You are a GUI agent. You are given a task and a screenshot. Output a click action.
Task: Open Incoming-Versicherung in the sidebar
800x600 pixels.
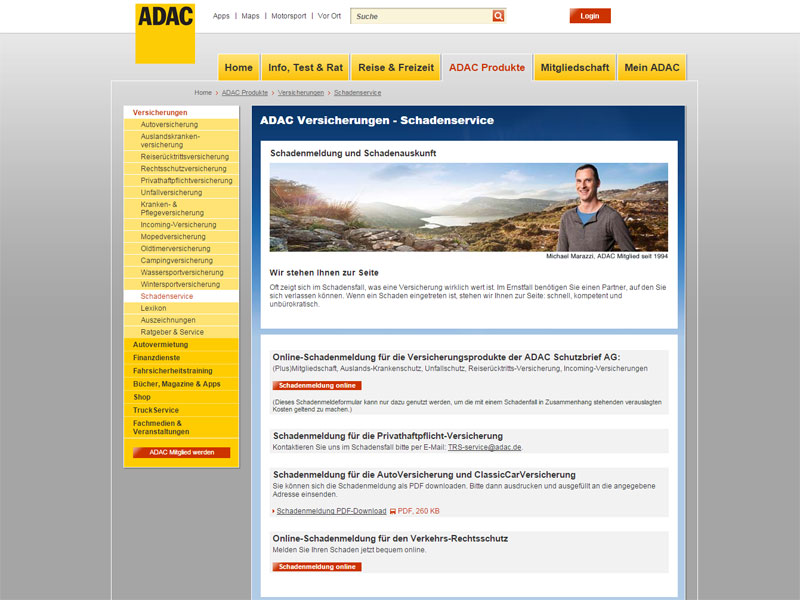(x=181, y=224)
